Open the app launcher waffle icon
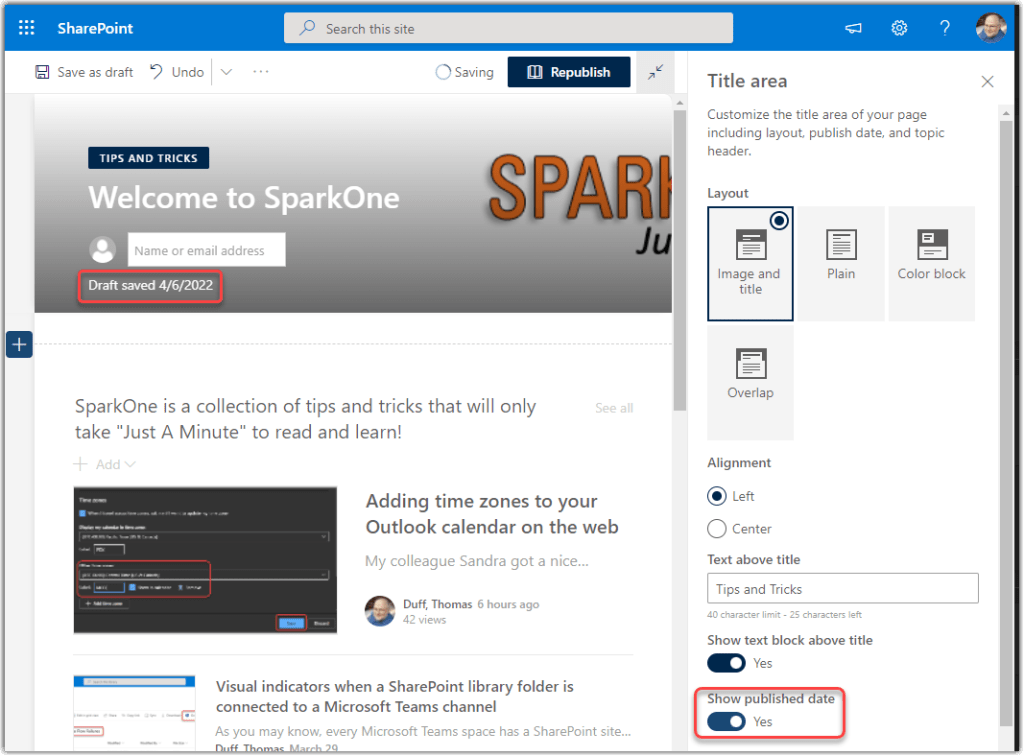The image size is (1024, 756). click(x=27, y=28)
